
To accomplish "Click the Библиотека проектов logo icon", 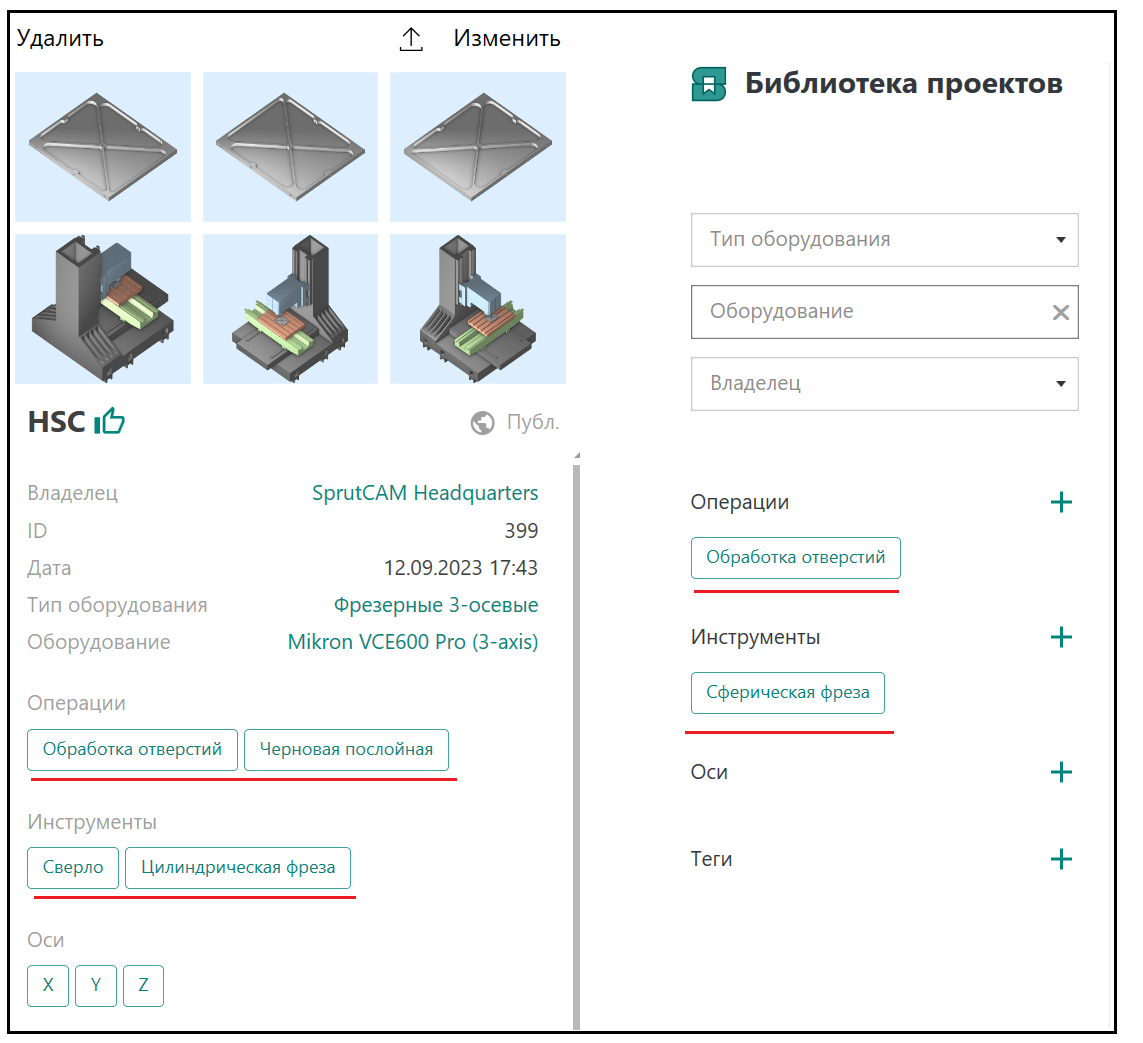I will tap(709, 84).
